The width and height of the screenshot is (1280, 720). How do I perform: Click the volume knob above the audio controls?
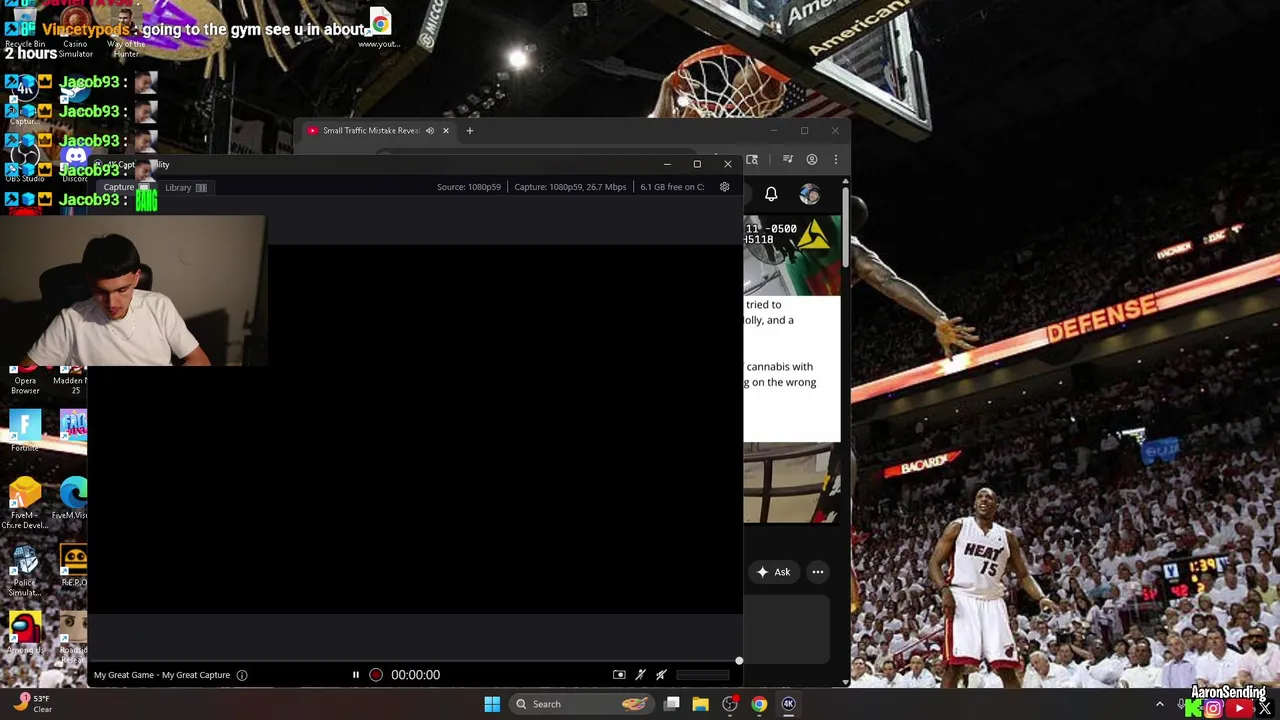(739, 660)
